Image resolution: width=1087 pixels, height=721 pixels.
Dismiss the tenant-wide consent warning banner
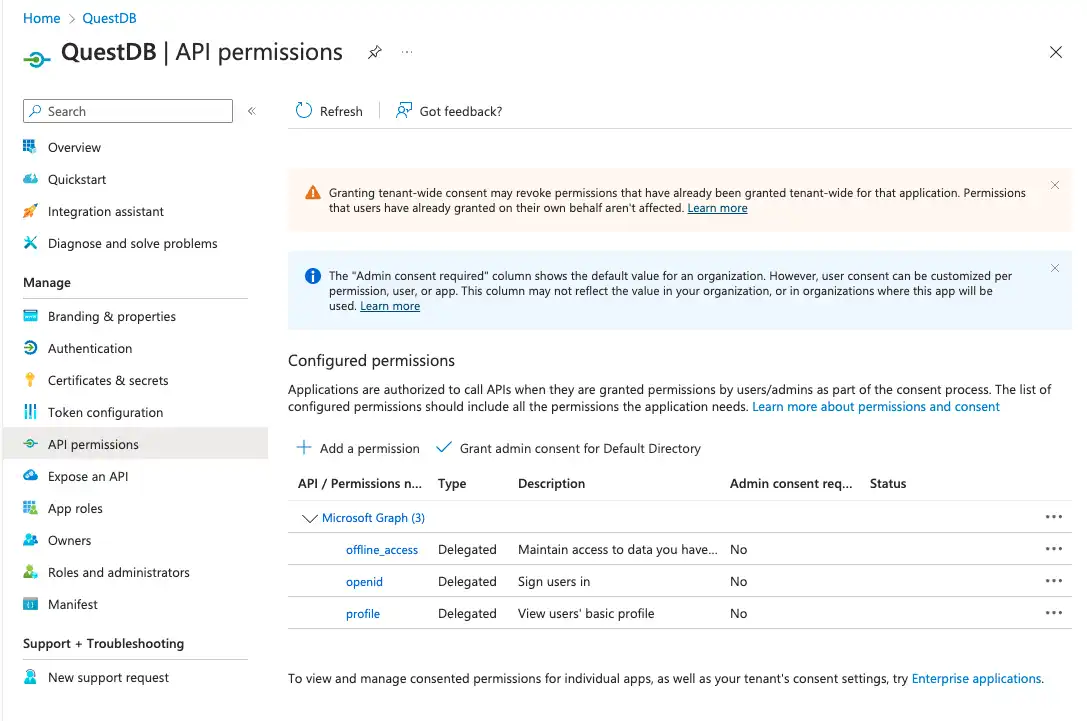pos(1055,185)
